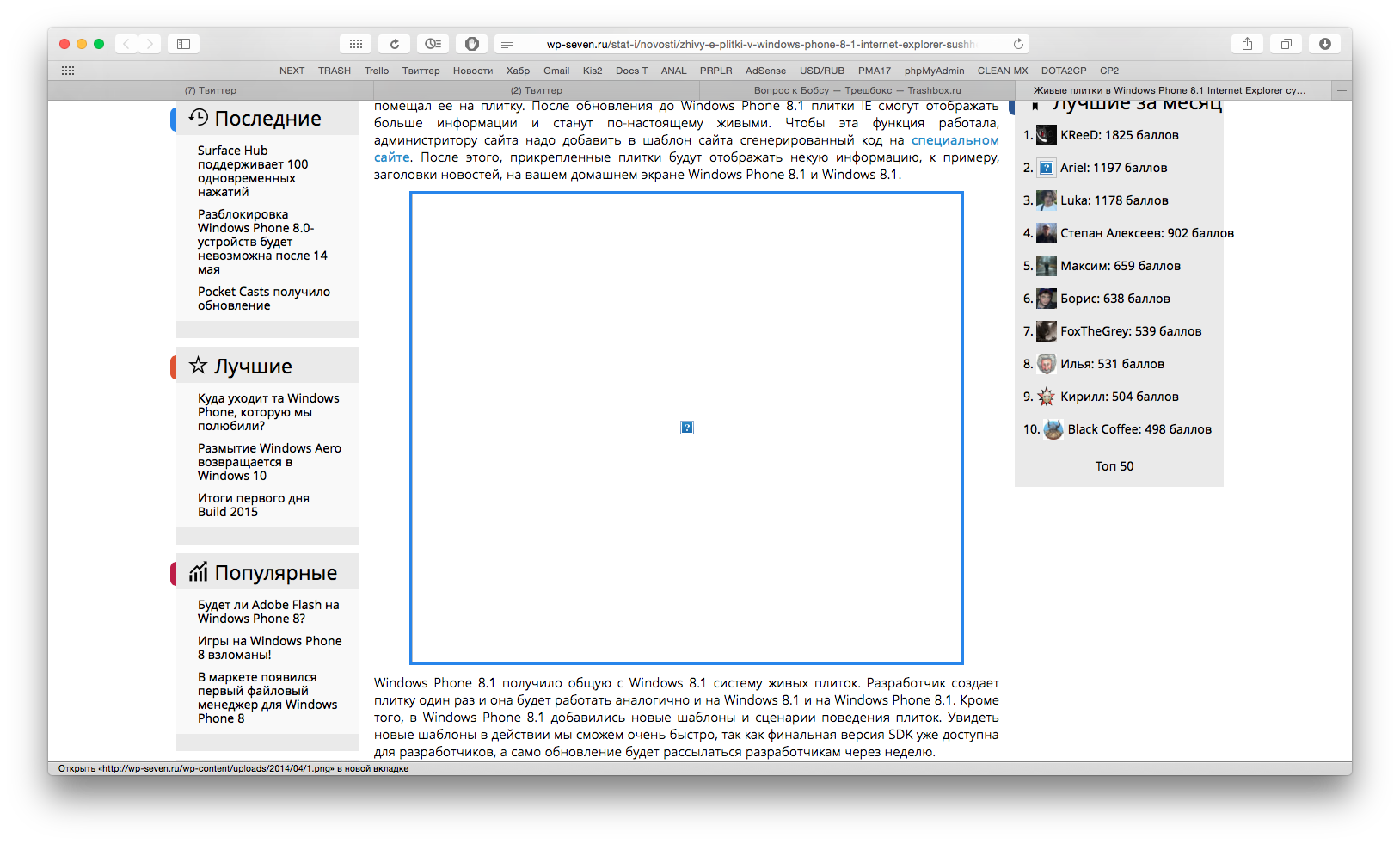Switch to the Trashbox.ru tab
This screenshot has height=844, width=1400.
(857, 90)
